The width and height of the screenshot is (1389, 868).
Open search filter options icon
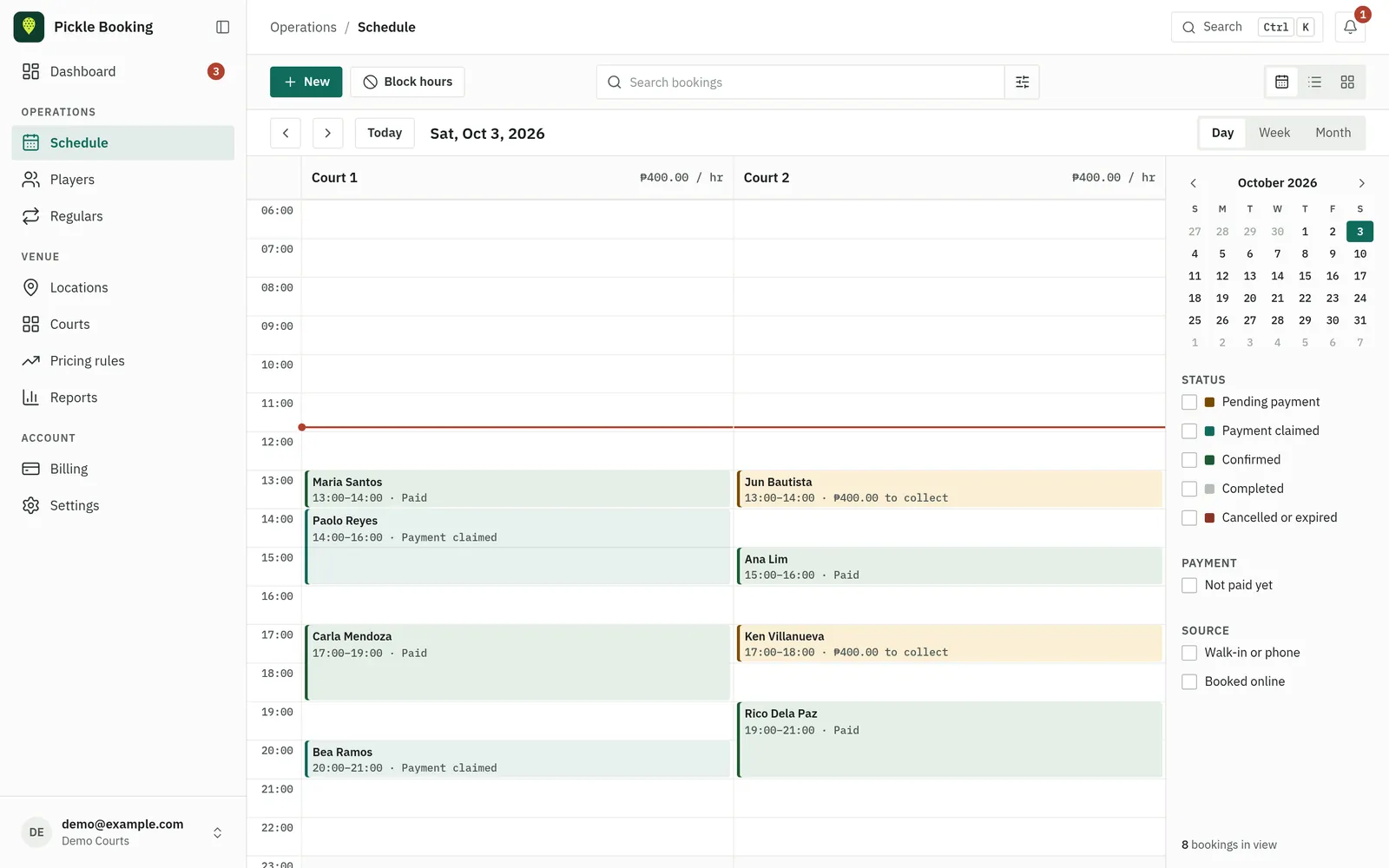(x=1022, y=82)
